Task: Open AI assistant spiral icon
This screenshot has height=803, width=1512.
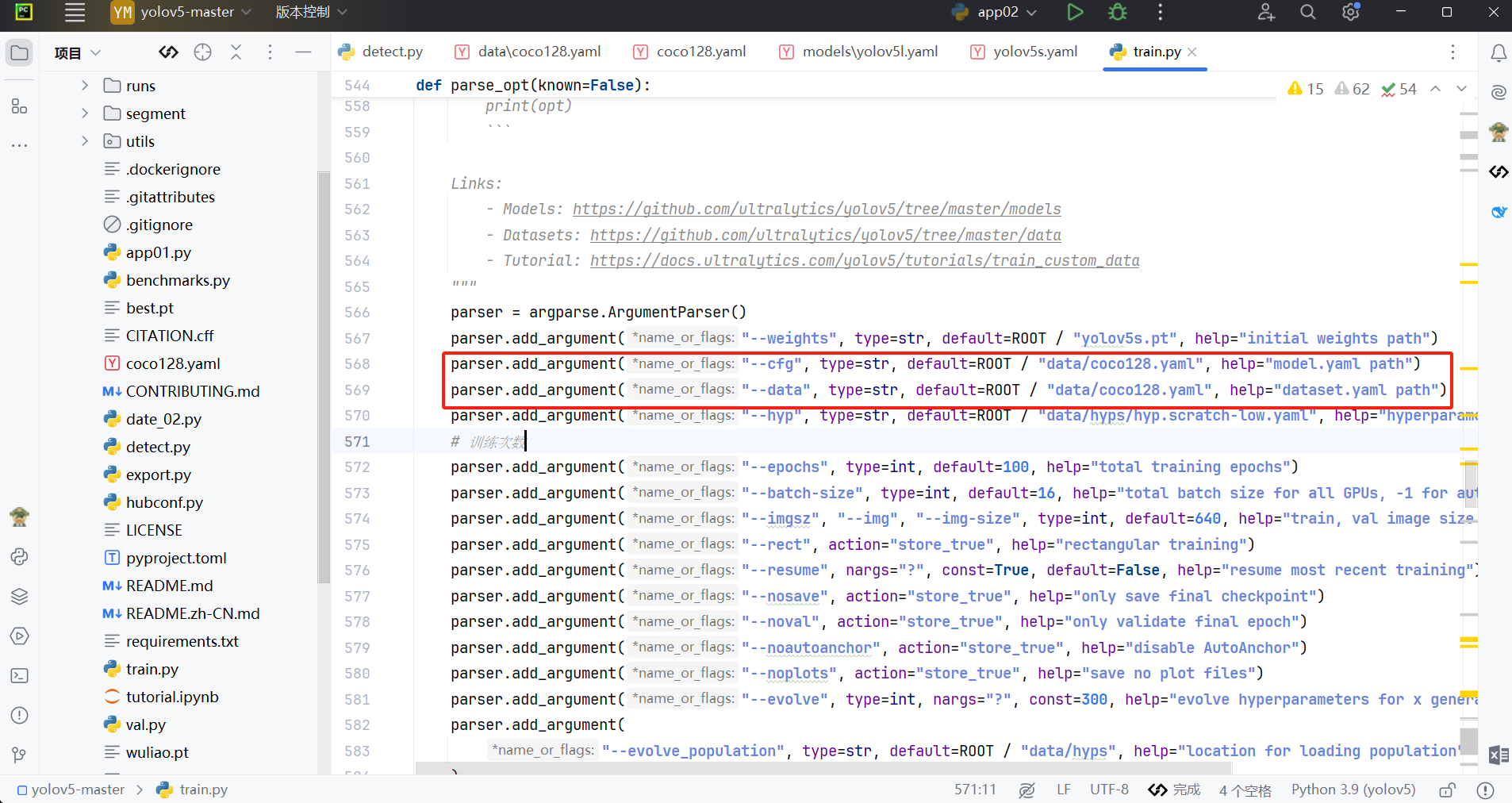Action: [x=1498, y=92]
